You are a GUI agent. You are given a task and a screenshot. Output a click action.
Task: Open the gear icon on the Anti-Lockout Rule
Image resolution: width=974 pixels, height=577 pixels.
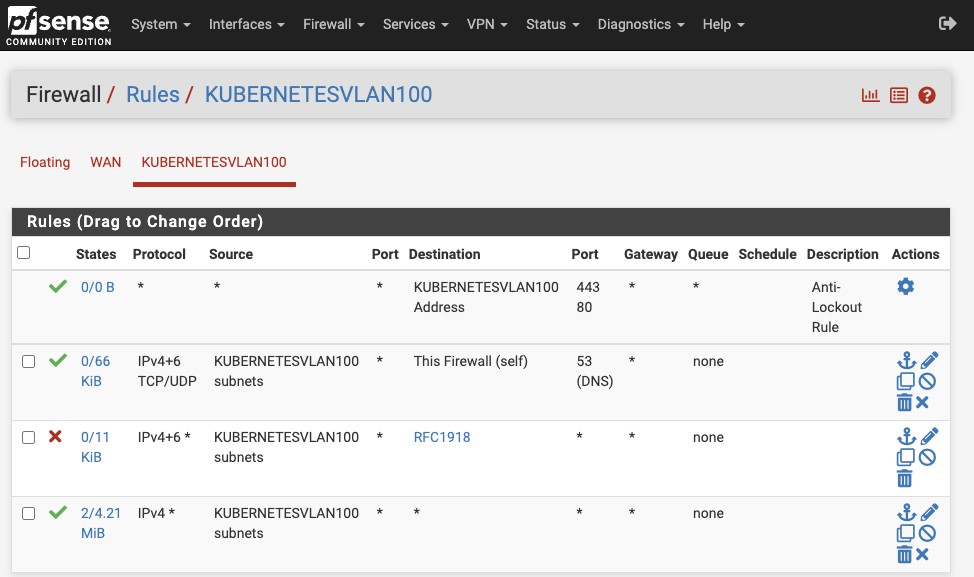point(905,286)
